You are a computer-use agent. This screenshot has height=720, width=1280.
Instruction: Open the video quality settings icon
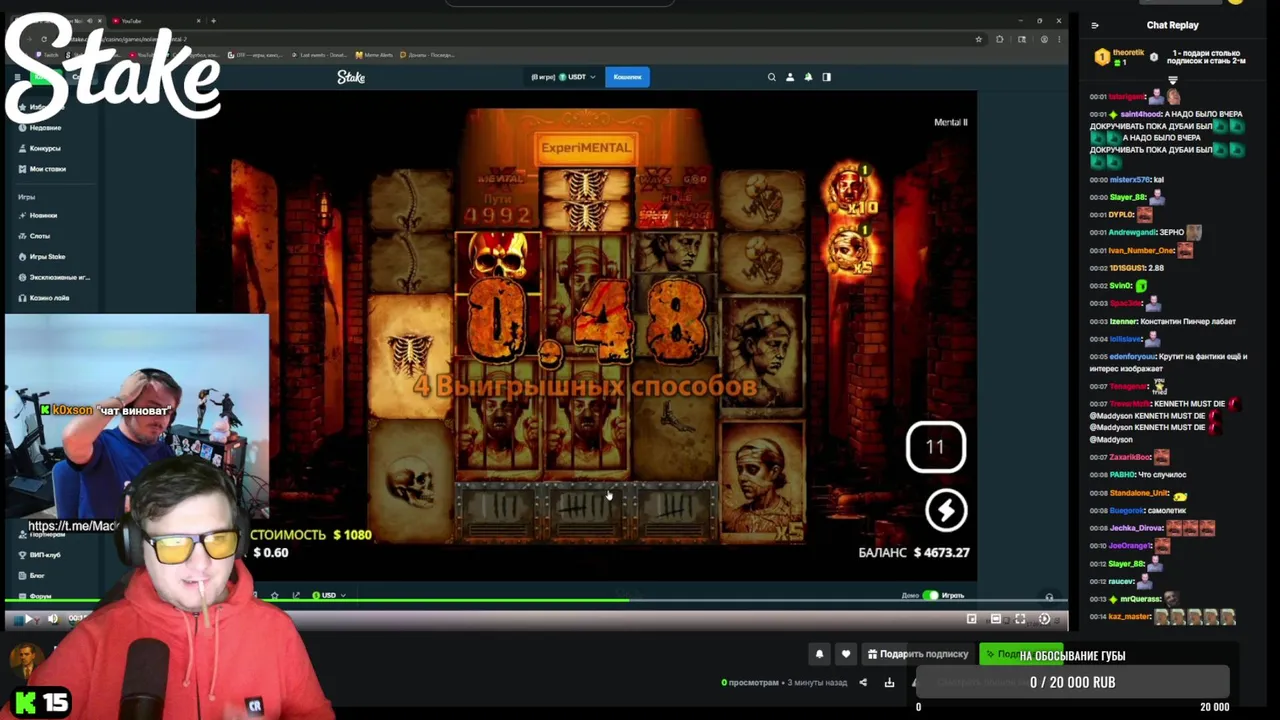coord(1044,619)
